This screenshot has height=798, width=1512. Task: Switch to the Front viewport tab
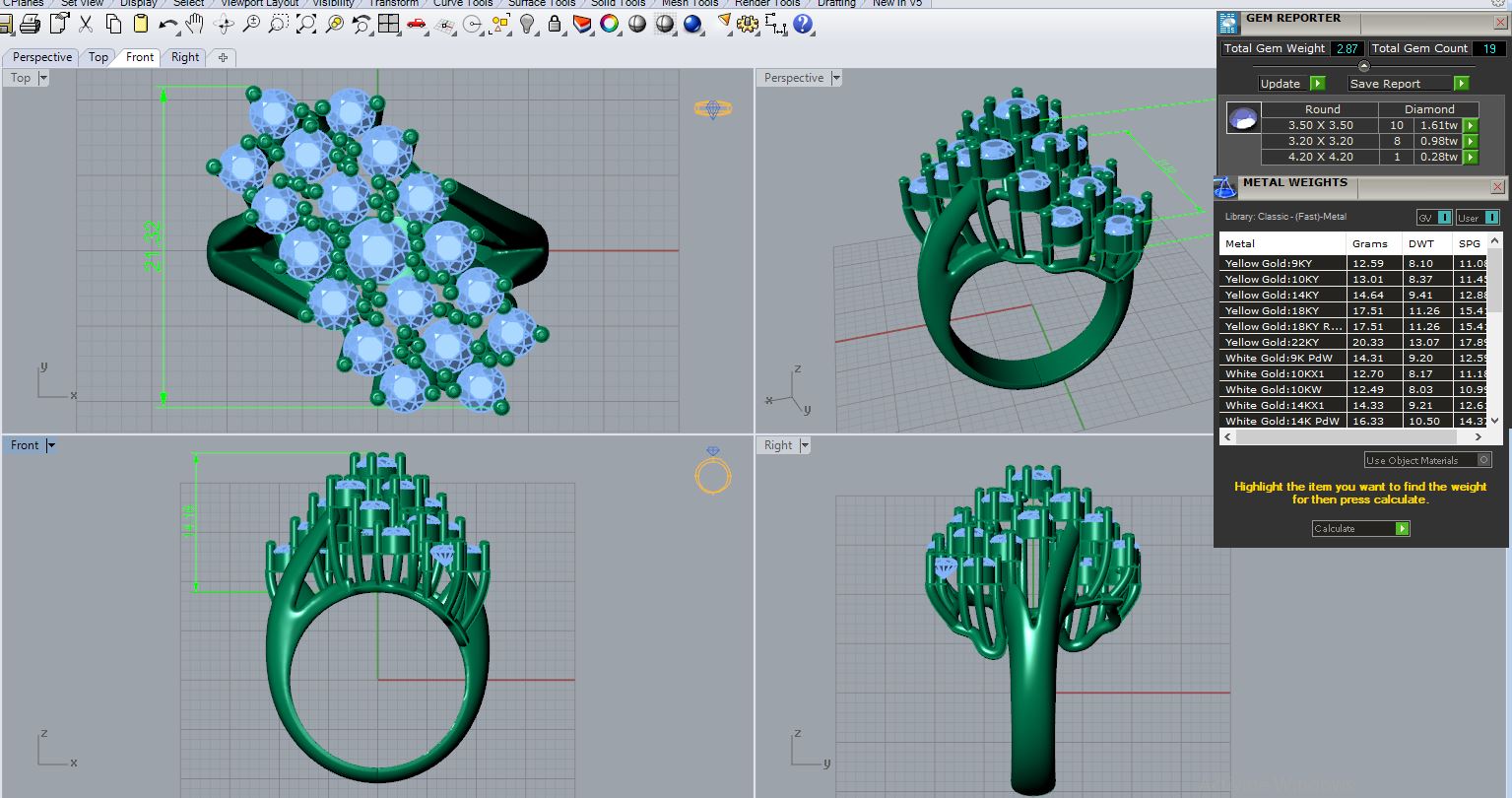[140, 57]
